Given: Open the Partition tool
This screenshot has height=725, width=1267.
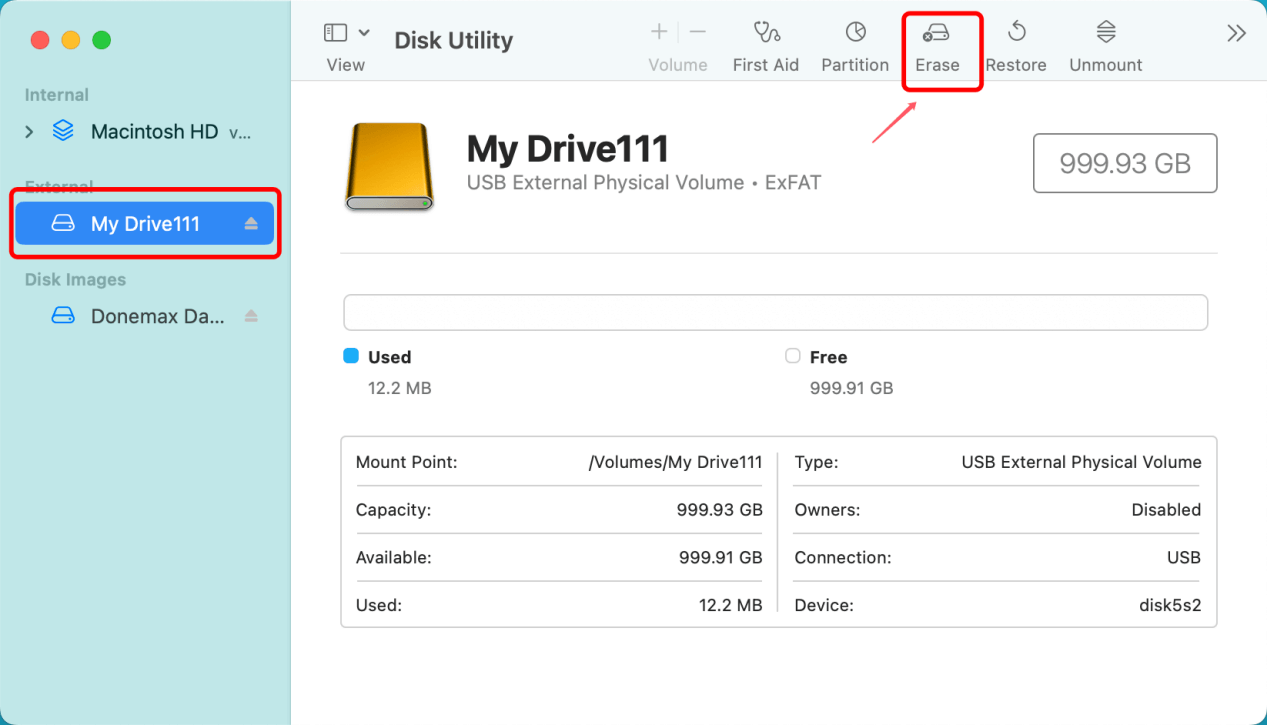Looking at the screenshot, I should (x=855, y=33).
